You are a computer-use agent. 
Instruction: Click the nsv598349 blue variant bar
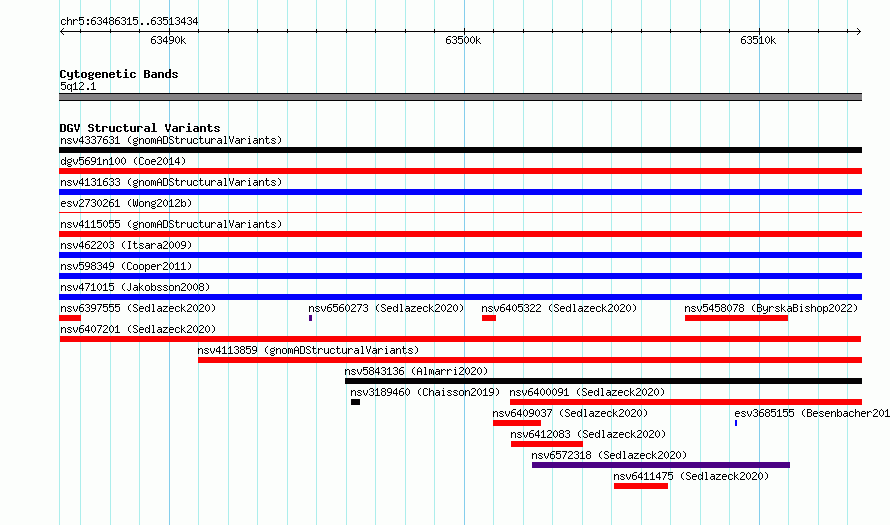click(x=460, y=276)
